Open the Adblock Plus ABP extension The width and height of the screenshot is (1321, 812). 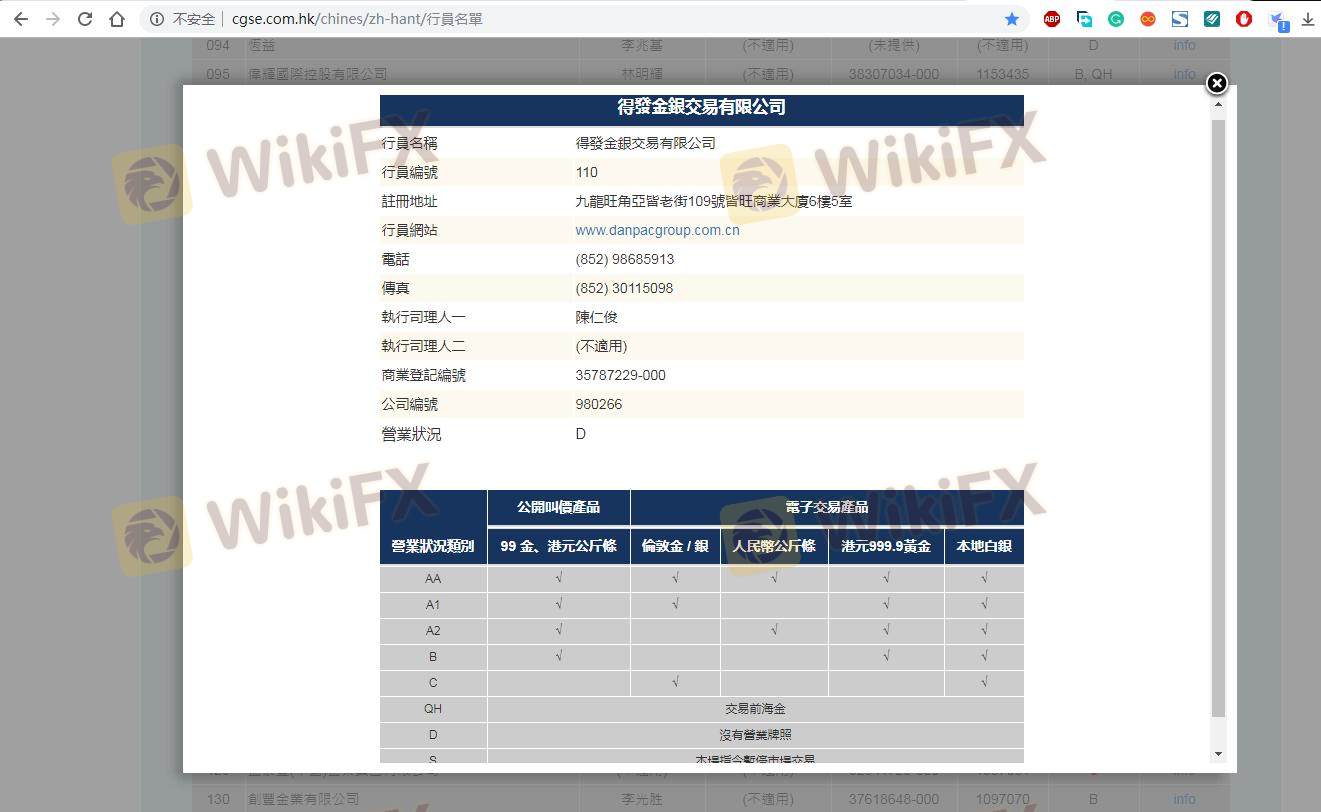(x=1052, y=19)
